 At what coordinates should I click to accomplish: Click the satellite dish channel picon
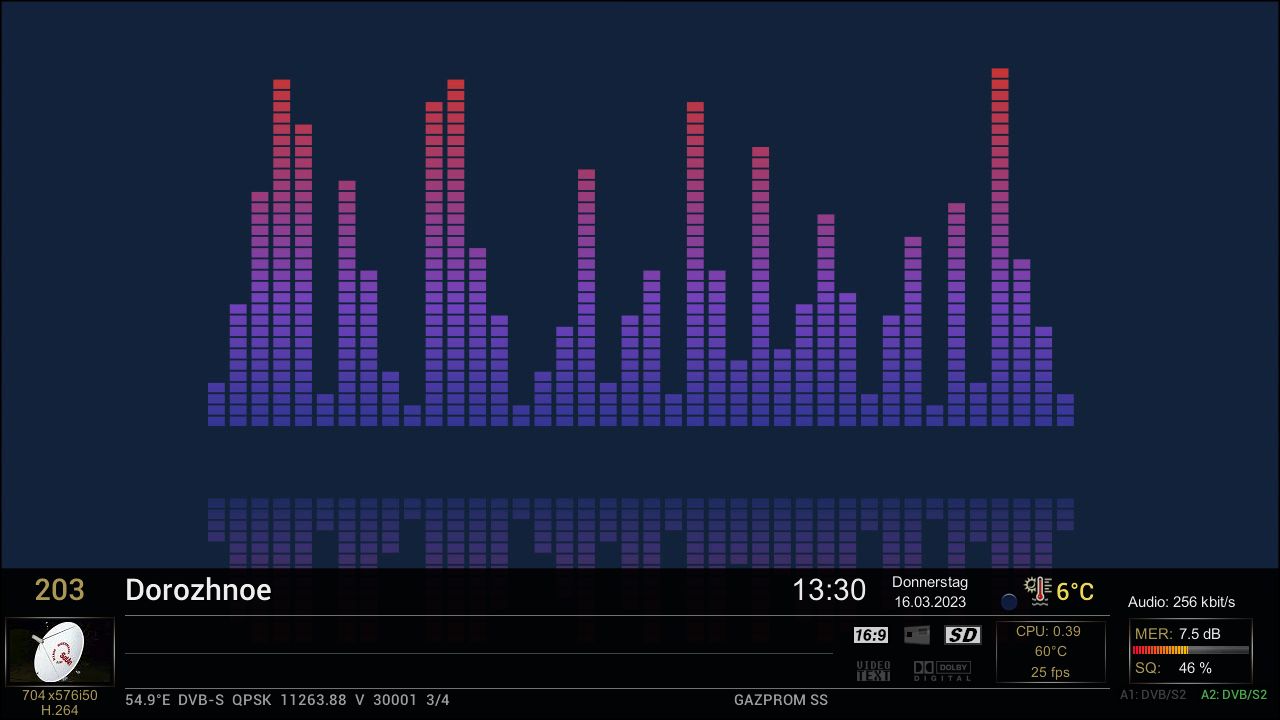click(x=60, y=651)
